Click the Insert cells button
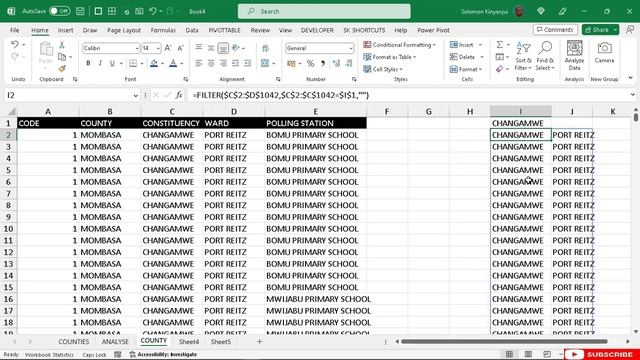The image size is (640, 360). [x=462, y=45]
